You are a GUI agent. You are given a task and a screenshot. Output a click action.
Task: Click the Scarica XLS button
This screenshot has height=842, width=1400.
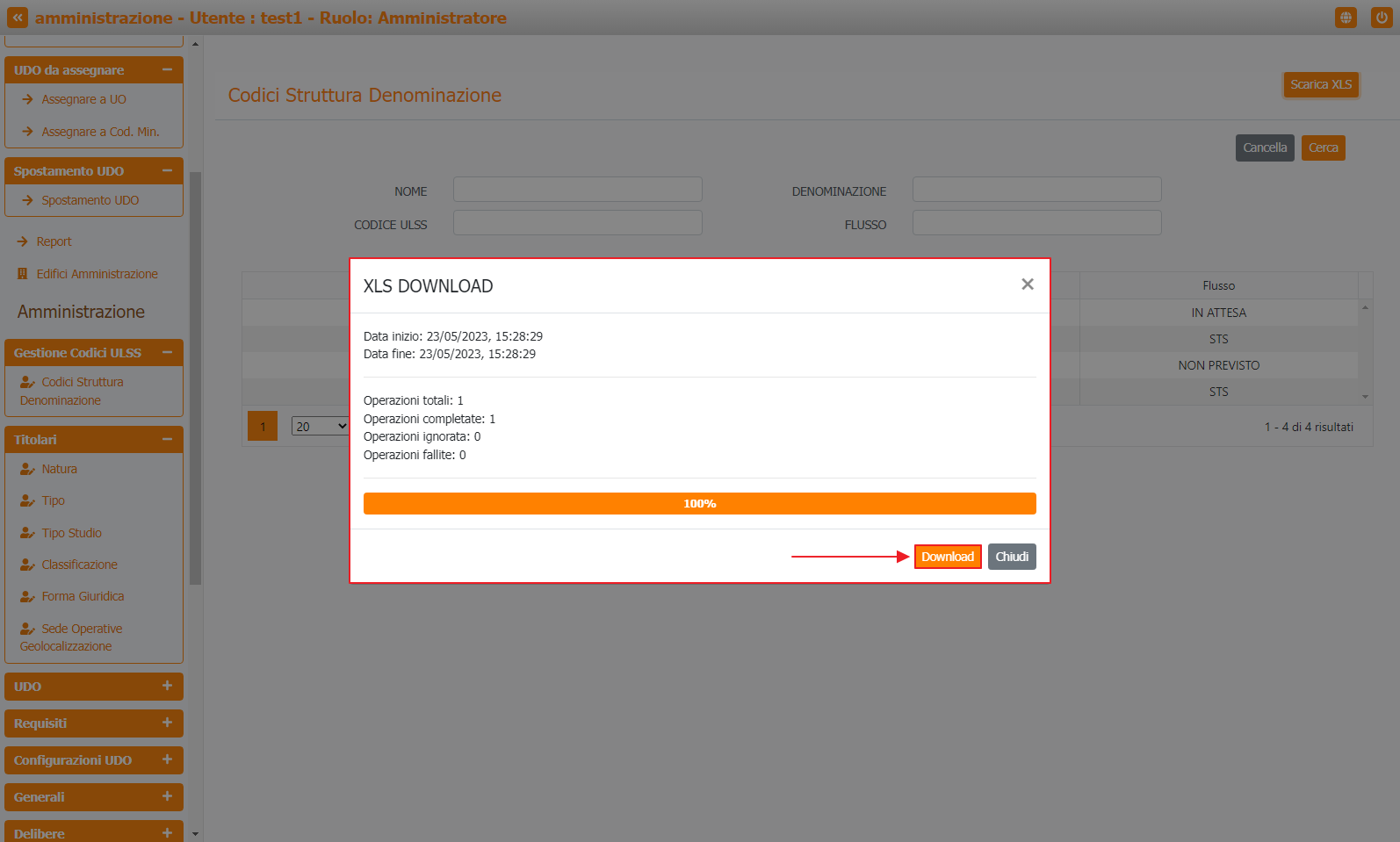coord(1321,84)
